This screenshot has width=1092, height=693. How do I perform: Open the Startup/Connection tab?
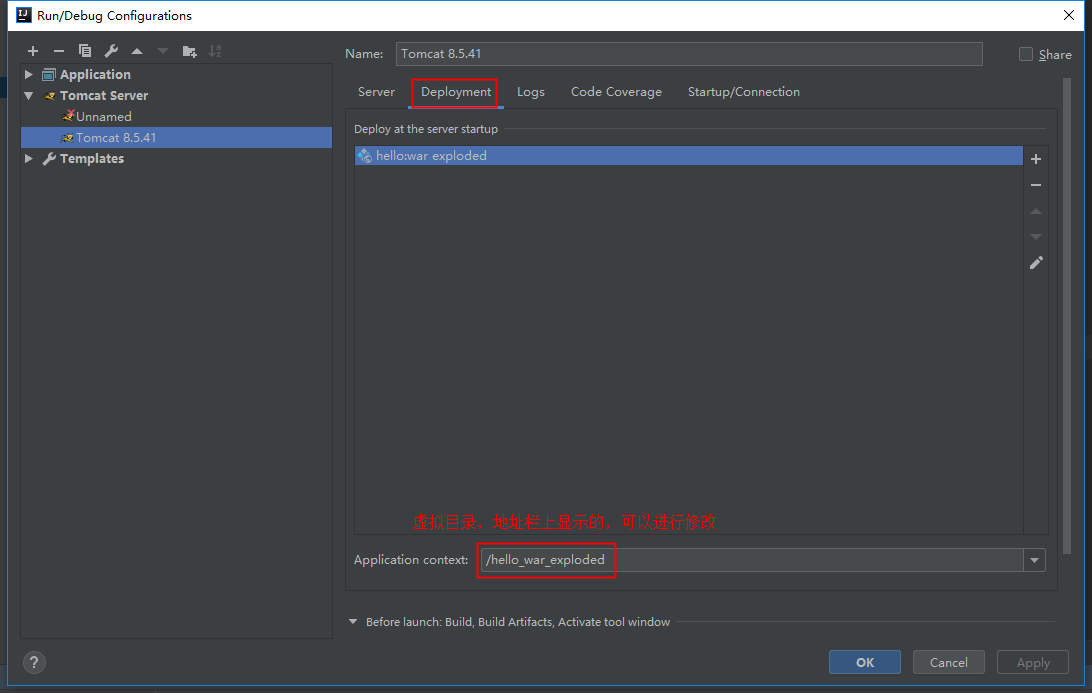(744, 92)
